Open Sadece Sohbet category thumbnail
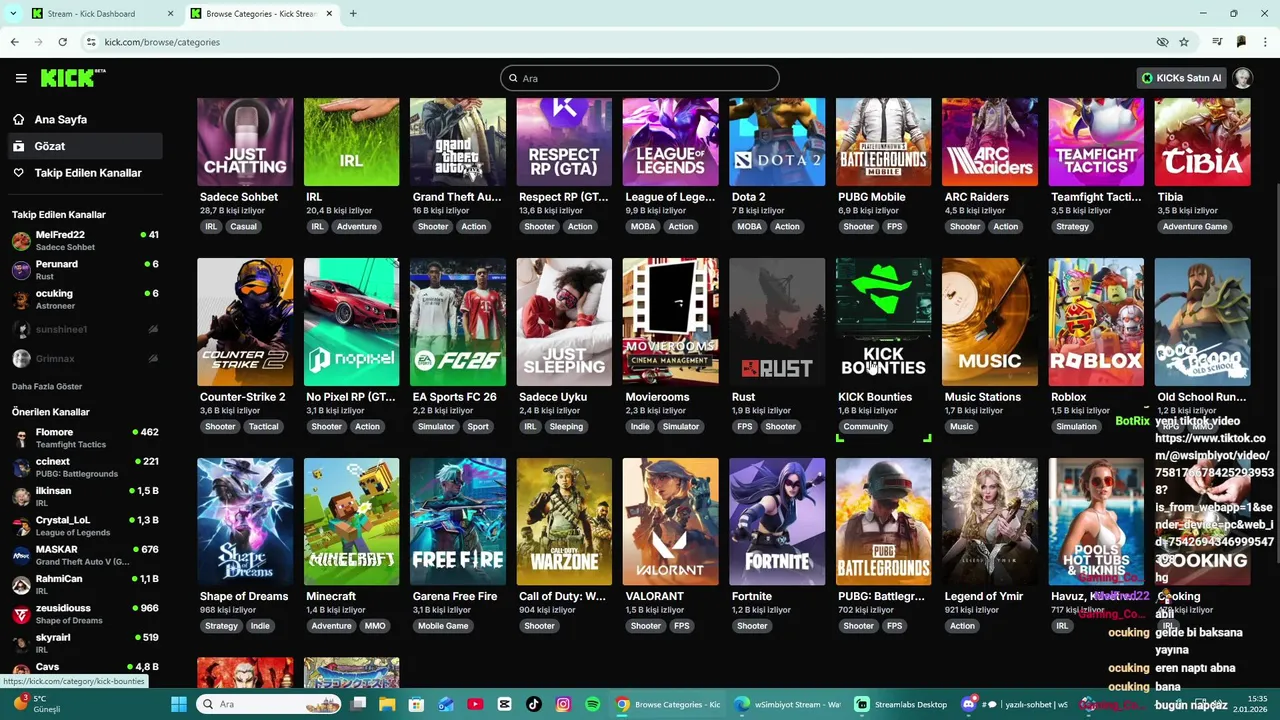Image resolution: width=1280 pixels, height=720 pixels. pyautogui.click(x=245, y=142)
